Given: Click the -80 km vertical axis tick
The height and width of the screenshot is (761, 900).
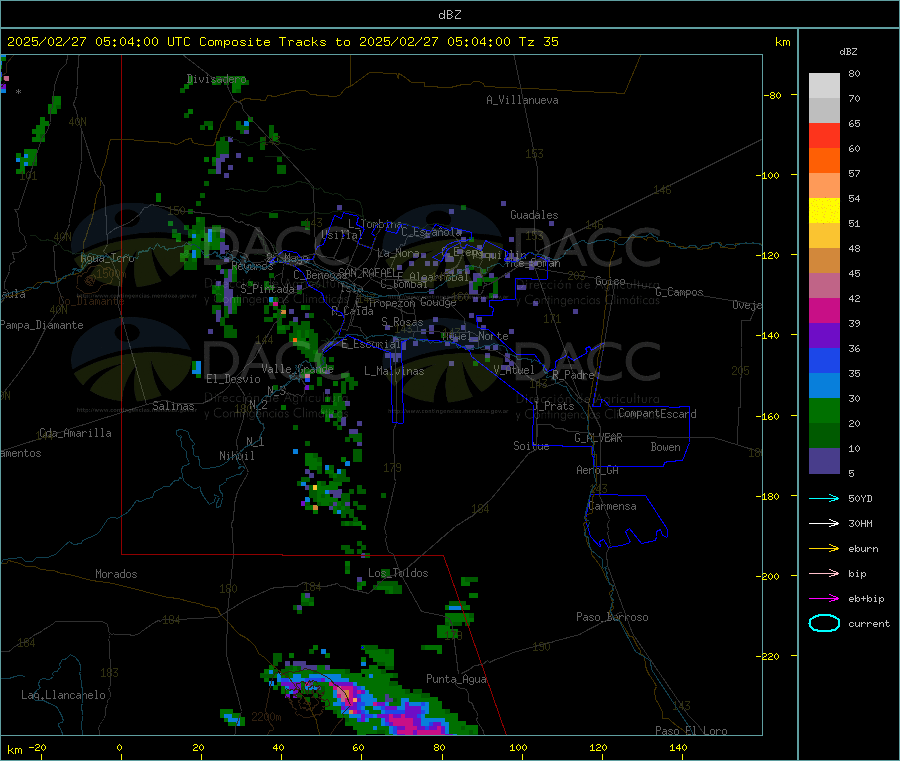Looking at the screenshot, I should (x=773, y=95).
